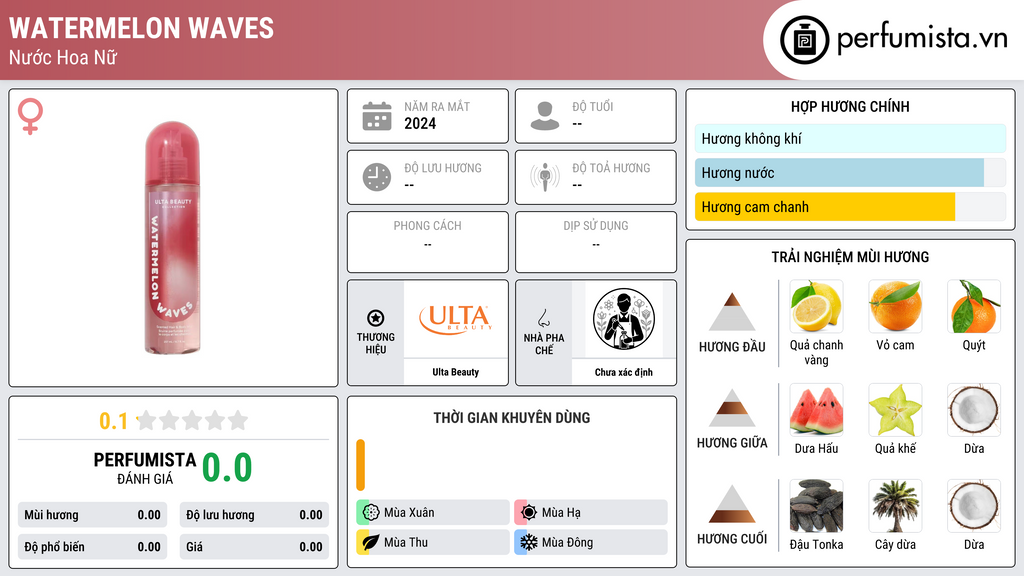Click the calendar icon beside Năm ra mắt
The height and width of the screenshot is (576, 1024).
pyautogui.click(x=377, y=116)
